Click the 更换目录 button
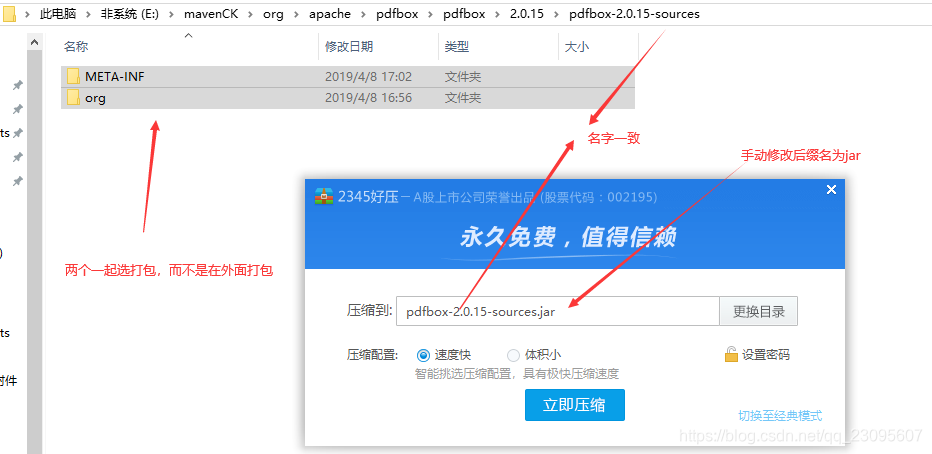The image size is (932, 454). point(758,311)
